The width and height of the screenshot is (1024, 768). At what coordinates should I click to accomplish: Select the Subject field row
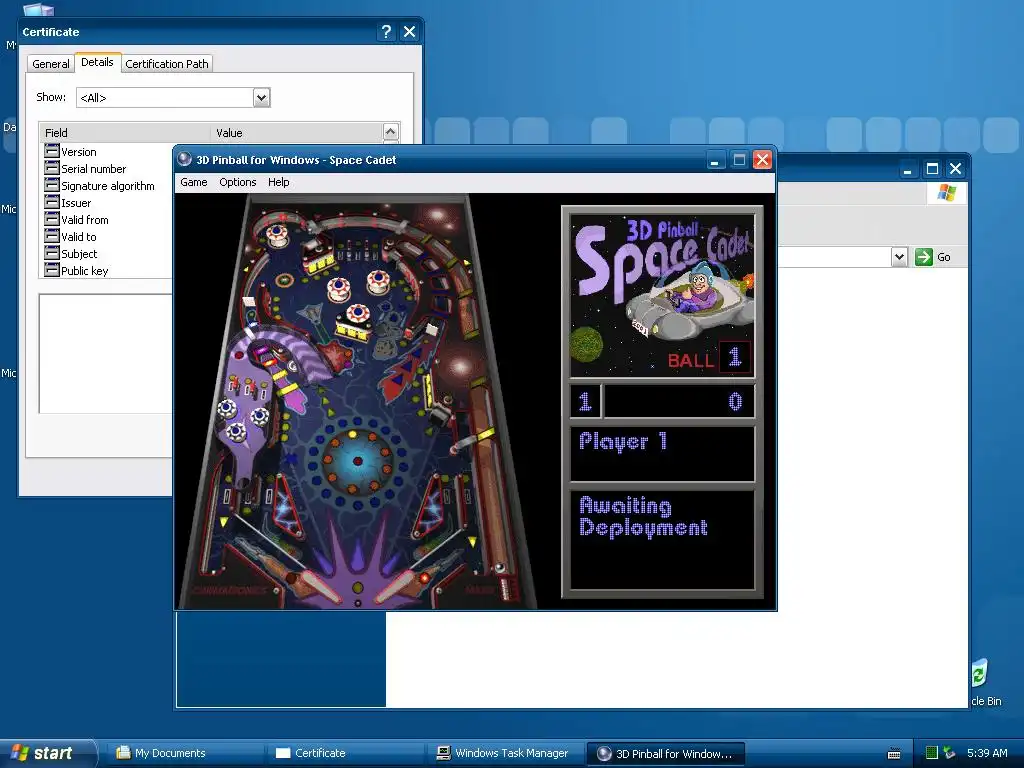108,253
